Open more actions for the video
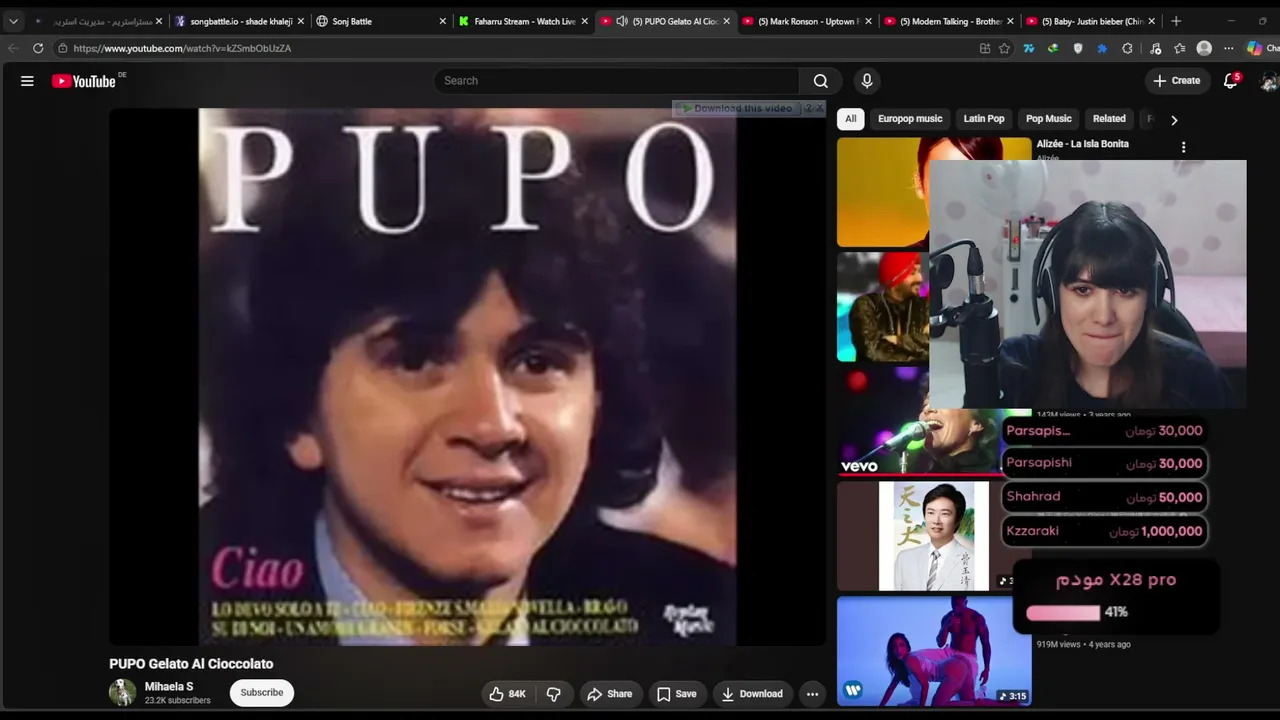1280x720 pixels. (812, 694)
